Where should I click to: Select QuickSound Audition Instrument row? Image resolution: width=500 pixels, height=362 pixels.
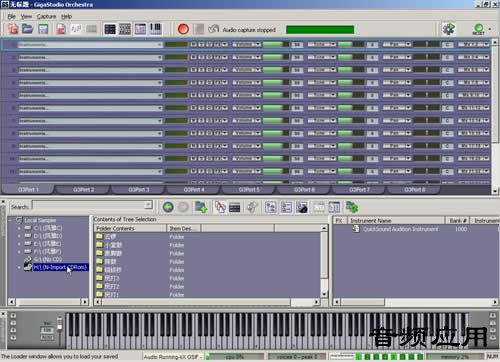pos(401,229)
